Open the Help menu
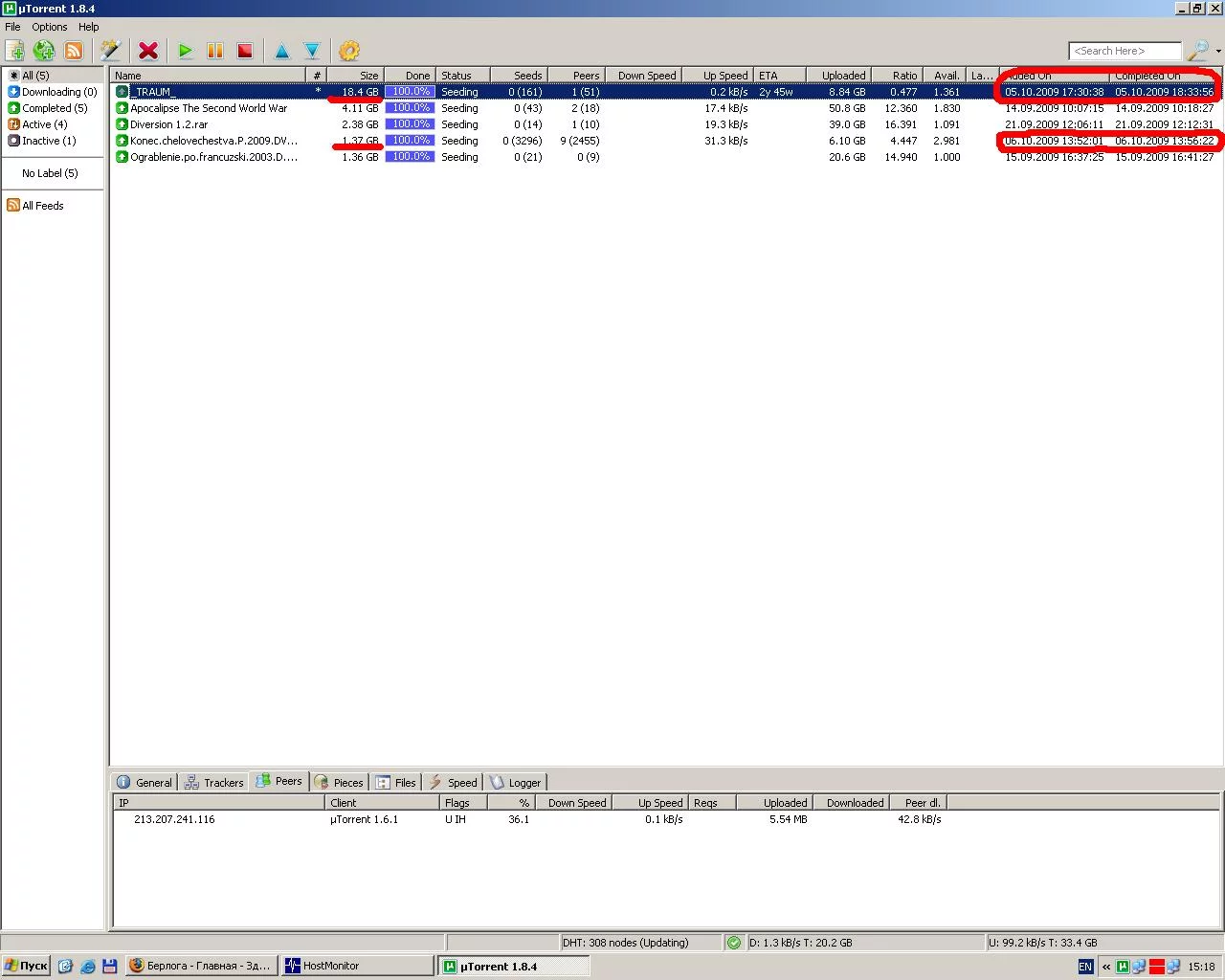The width and height of the screenshot is (1225, 980). click(89, 27)
